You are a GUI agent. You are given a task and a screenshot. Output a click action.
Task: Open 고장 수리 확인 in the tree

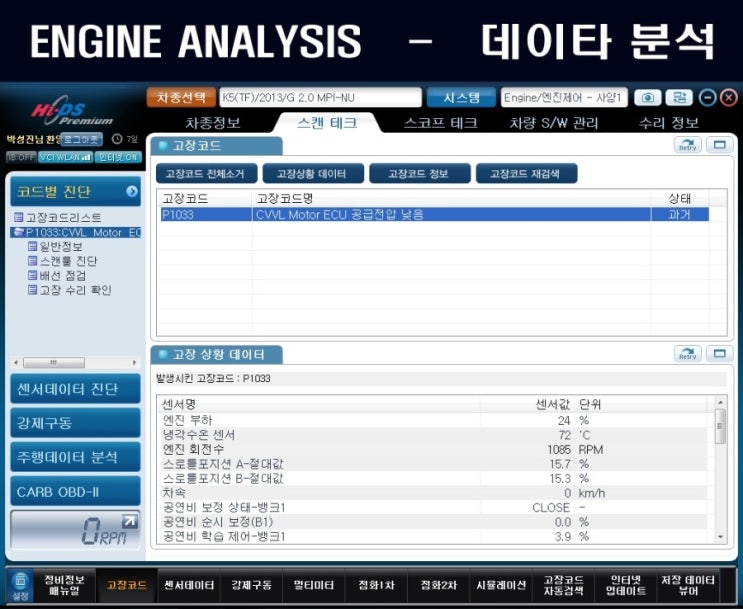tap(70, 290)
